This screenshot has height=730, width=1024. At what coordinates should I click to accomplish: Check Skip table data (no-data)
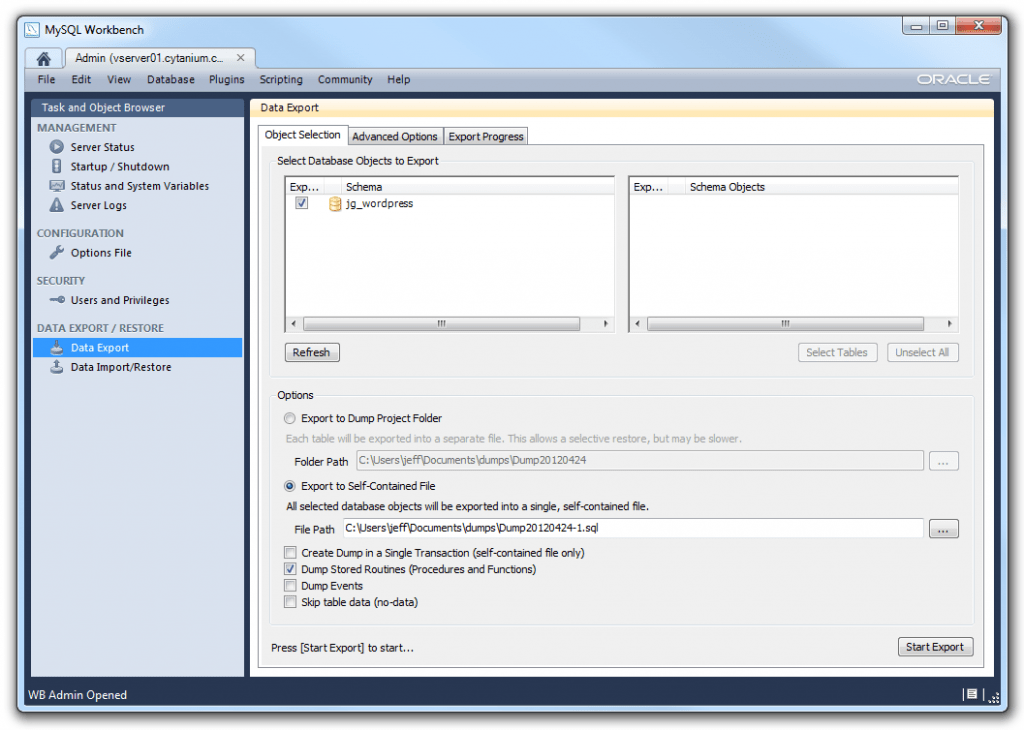tap(290, 601)
